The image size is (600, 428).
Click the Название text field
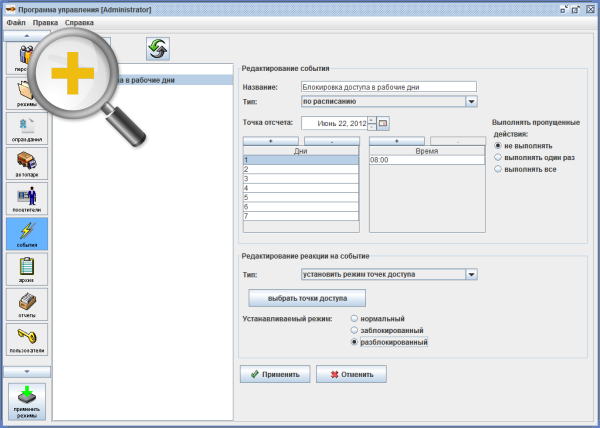click(x=388, y=87)
